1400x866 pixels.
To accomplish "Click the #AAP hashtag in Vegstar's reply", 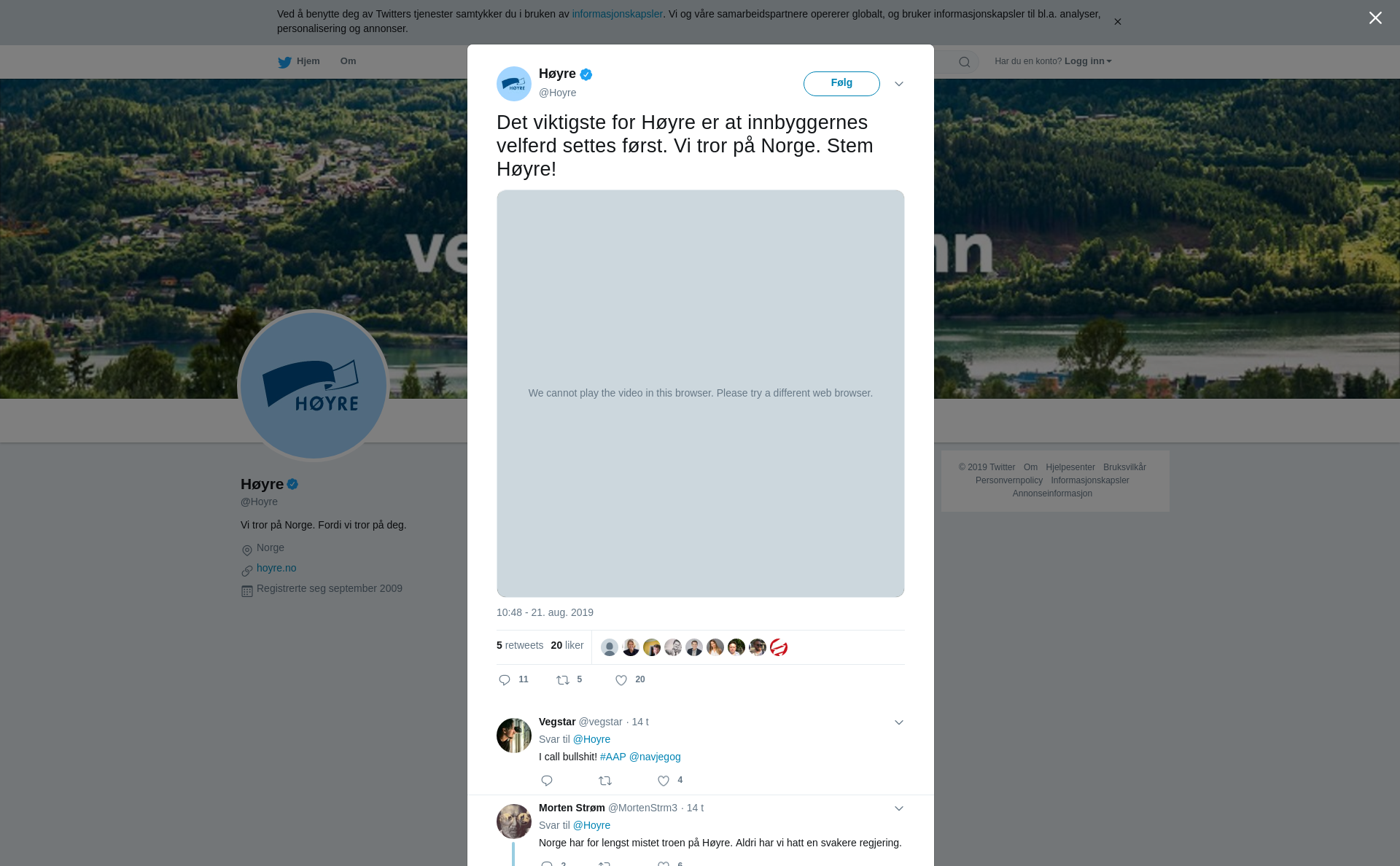I will click(613, 757).
